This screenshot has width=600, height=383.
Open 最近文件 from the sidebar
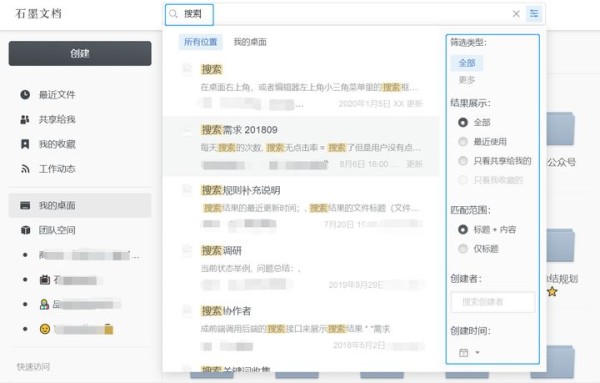(57, 95)
